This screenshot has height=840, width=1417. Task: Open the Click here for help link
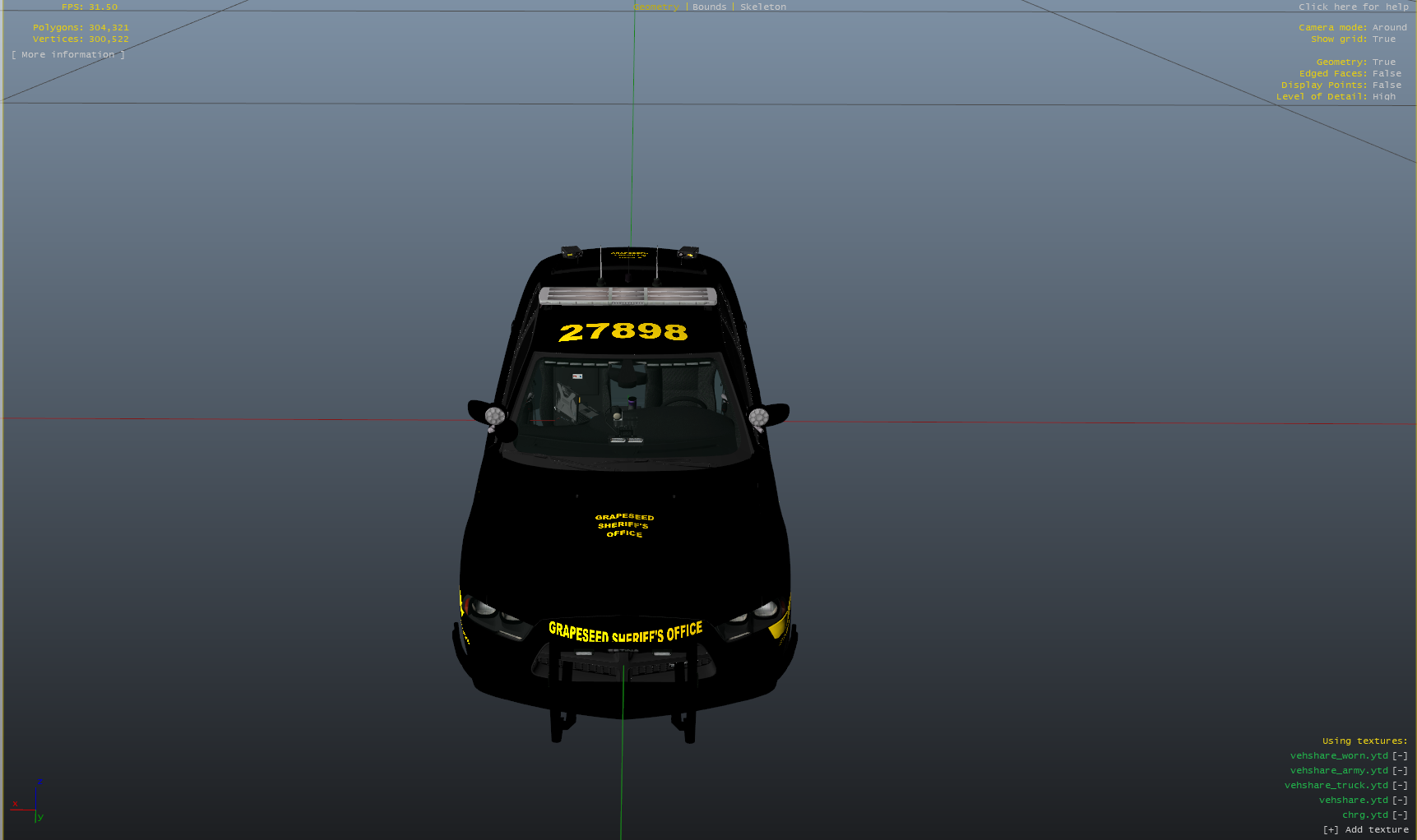coord(1353,7)
